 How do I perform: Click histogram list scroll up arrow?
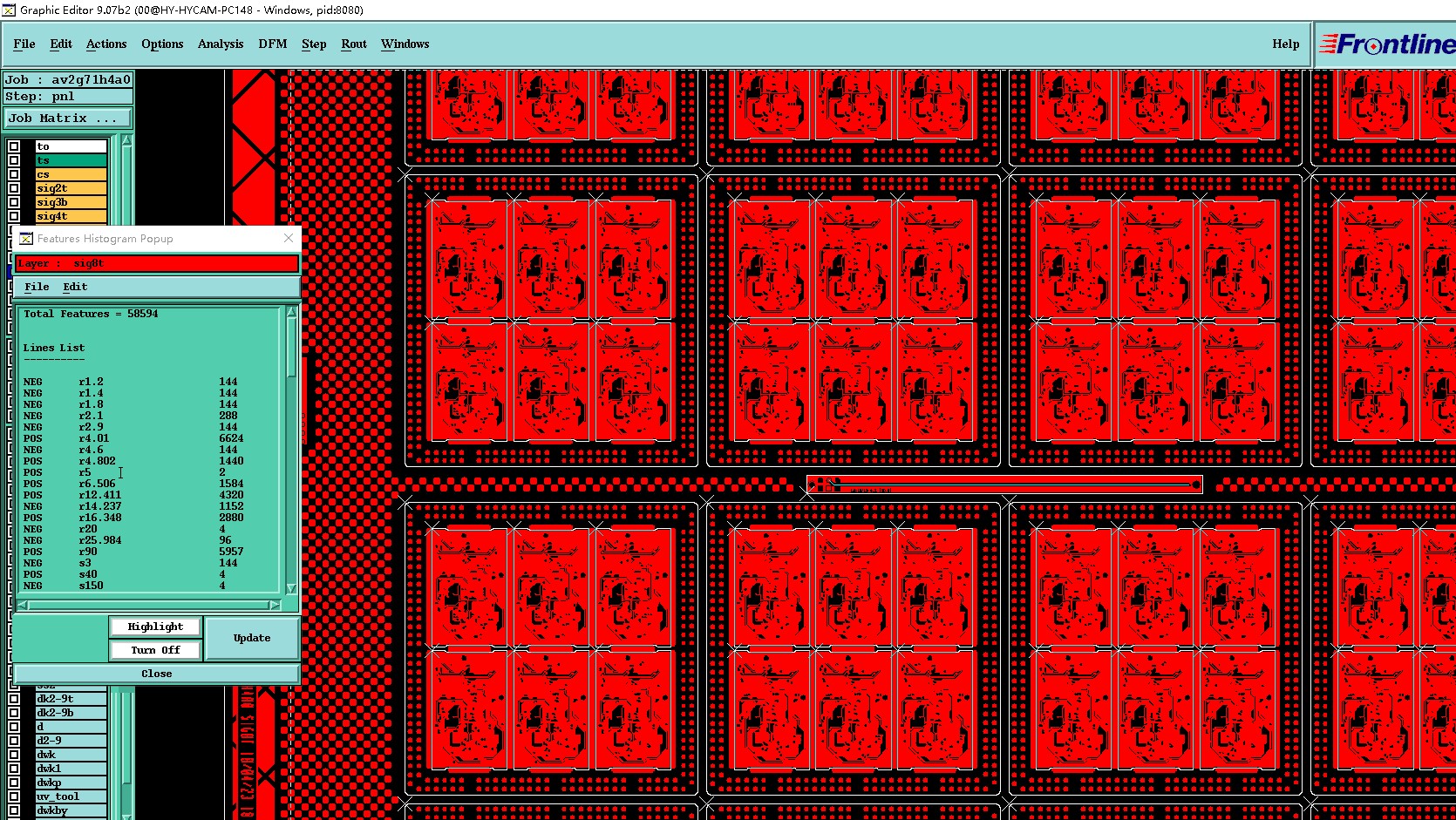[x=291, y=312]
